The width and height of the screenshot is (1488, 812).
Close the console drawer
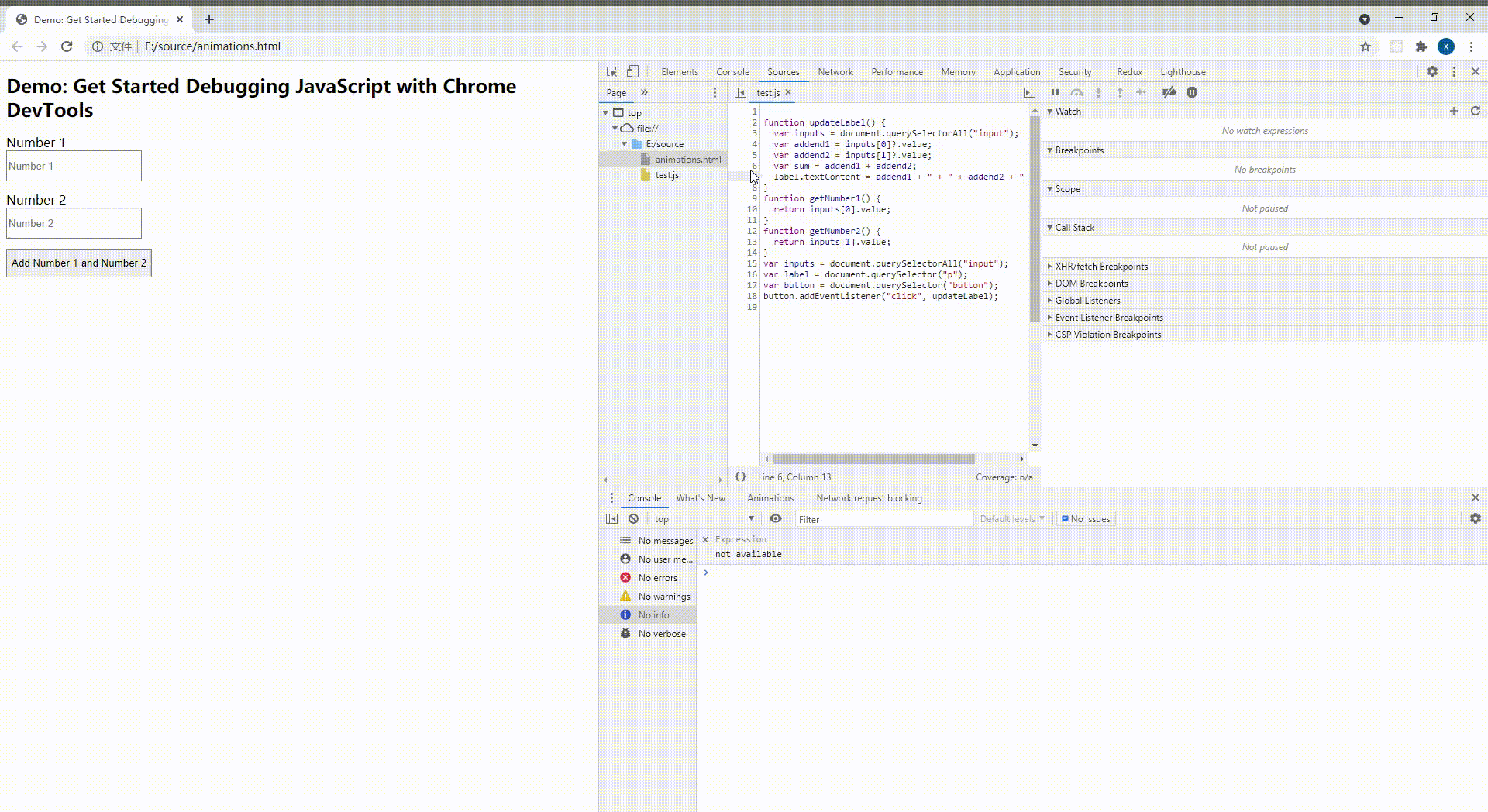click(x=1476, y=497)
